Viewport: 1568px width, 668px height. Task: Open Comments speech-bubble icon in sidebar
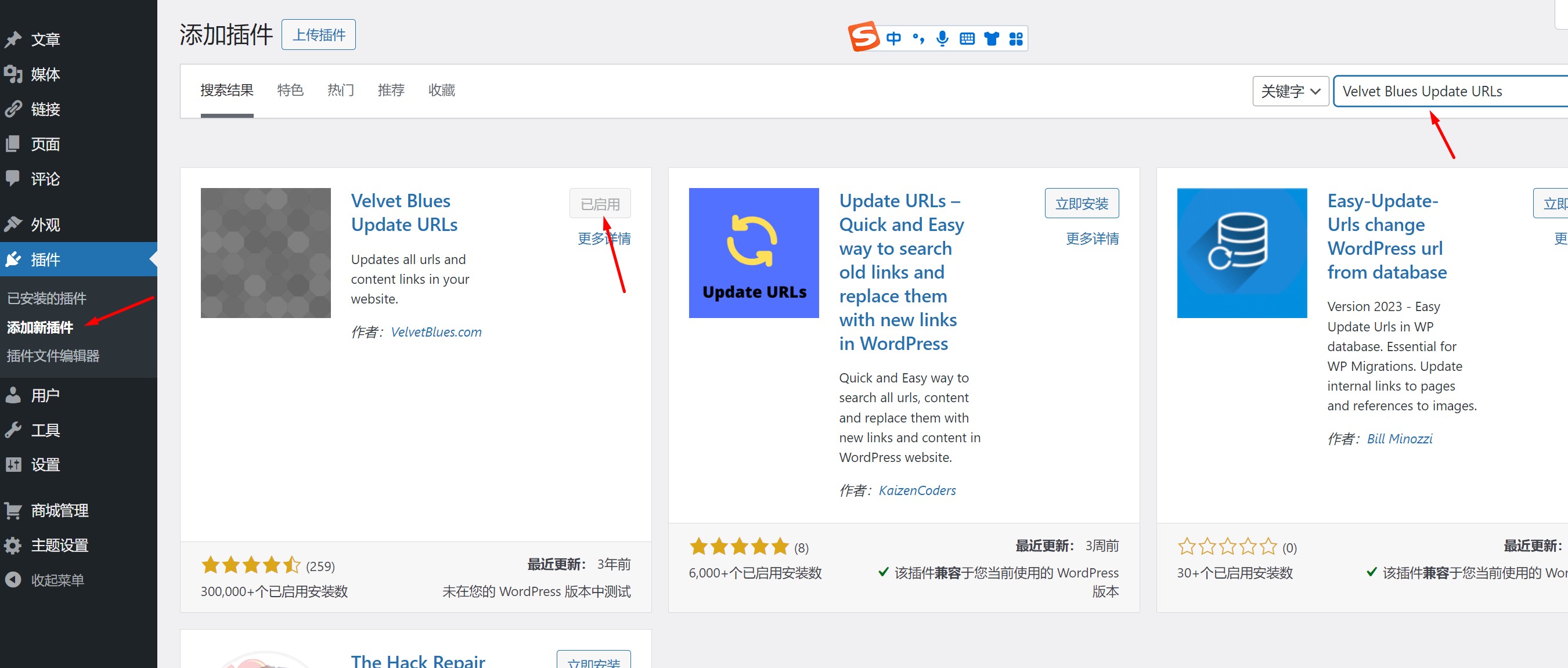coord(13,178)
